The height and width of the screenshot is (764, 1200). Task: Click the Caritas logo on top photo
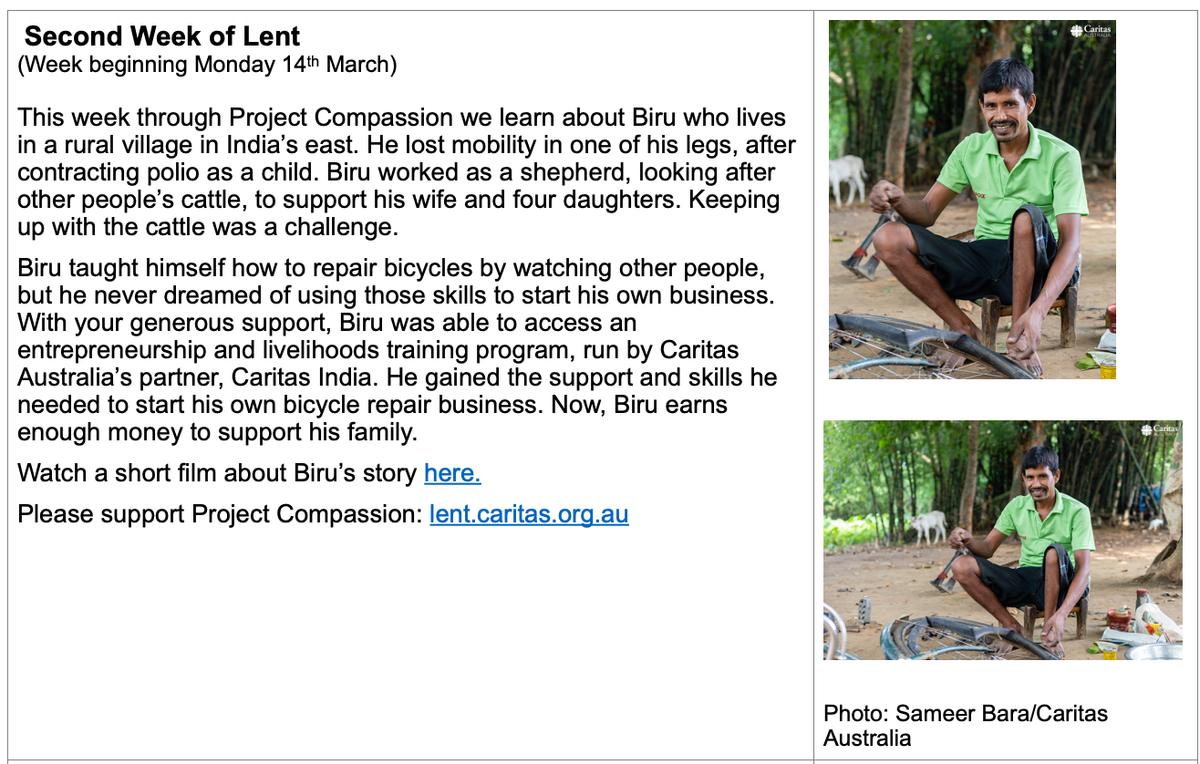point(1091,31)
